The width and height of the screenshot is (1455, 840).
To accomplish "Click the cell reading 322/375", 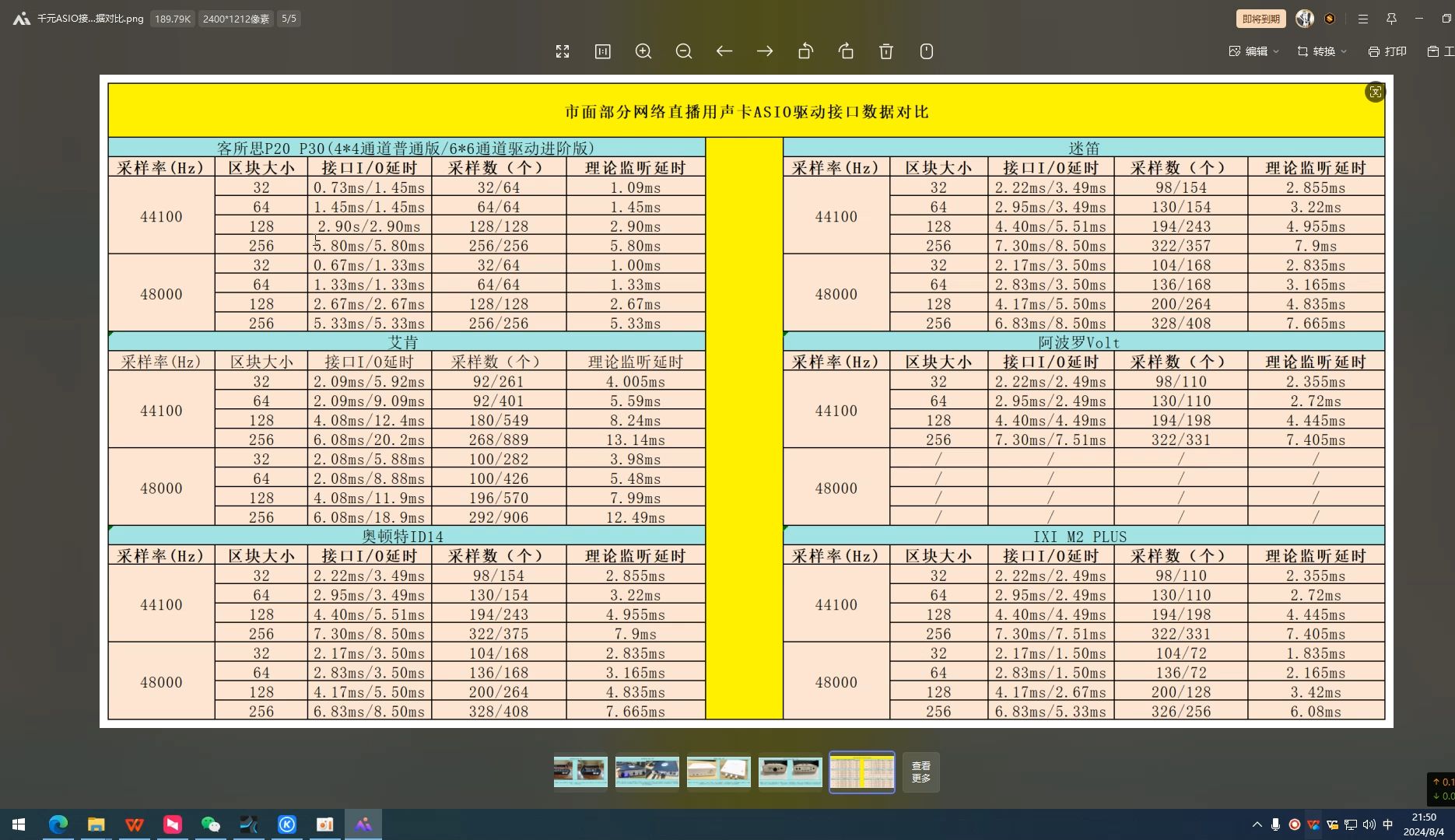I will [x=499, y=634].
